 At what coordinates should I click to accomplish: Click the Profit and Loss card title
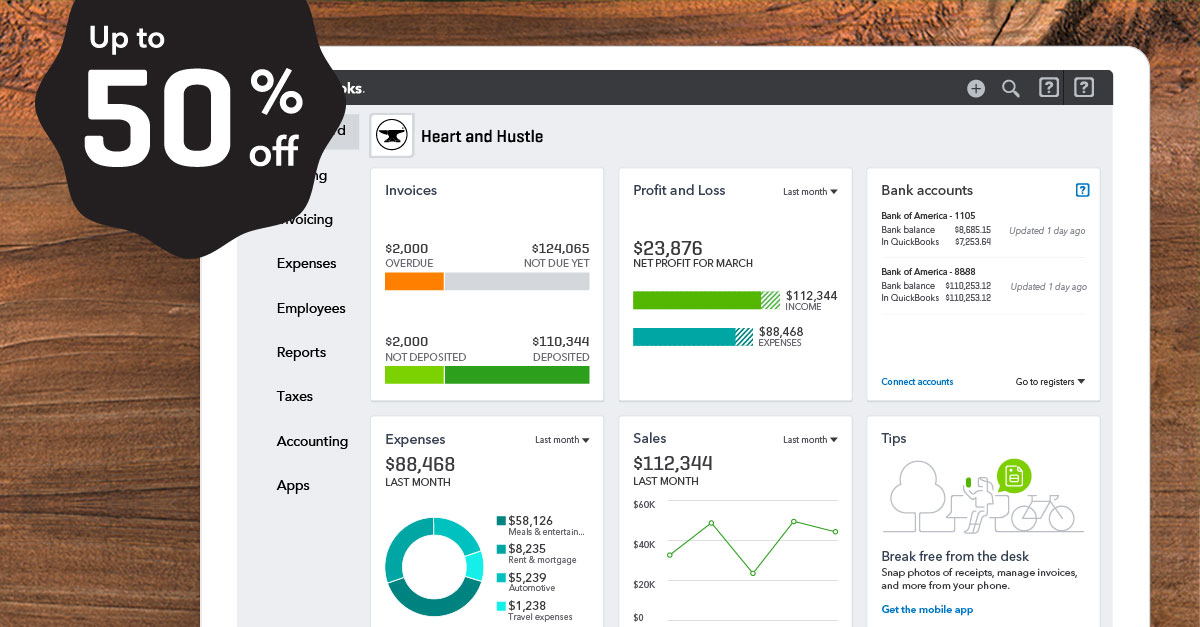tap(679, 190)
